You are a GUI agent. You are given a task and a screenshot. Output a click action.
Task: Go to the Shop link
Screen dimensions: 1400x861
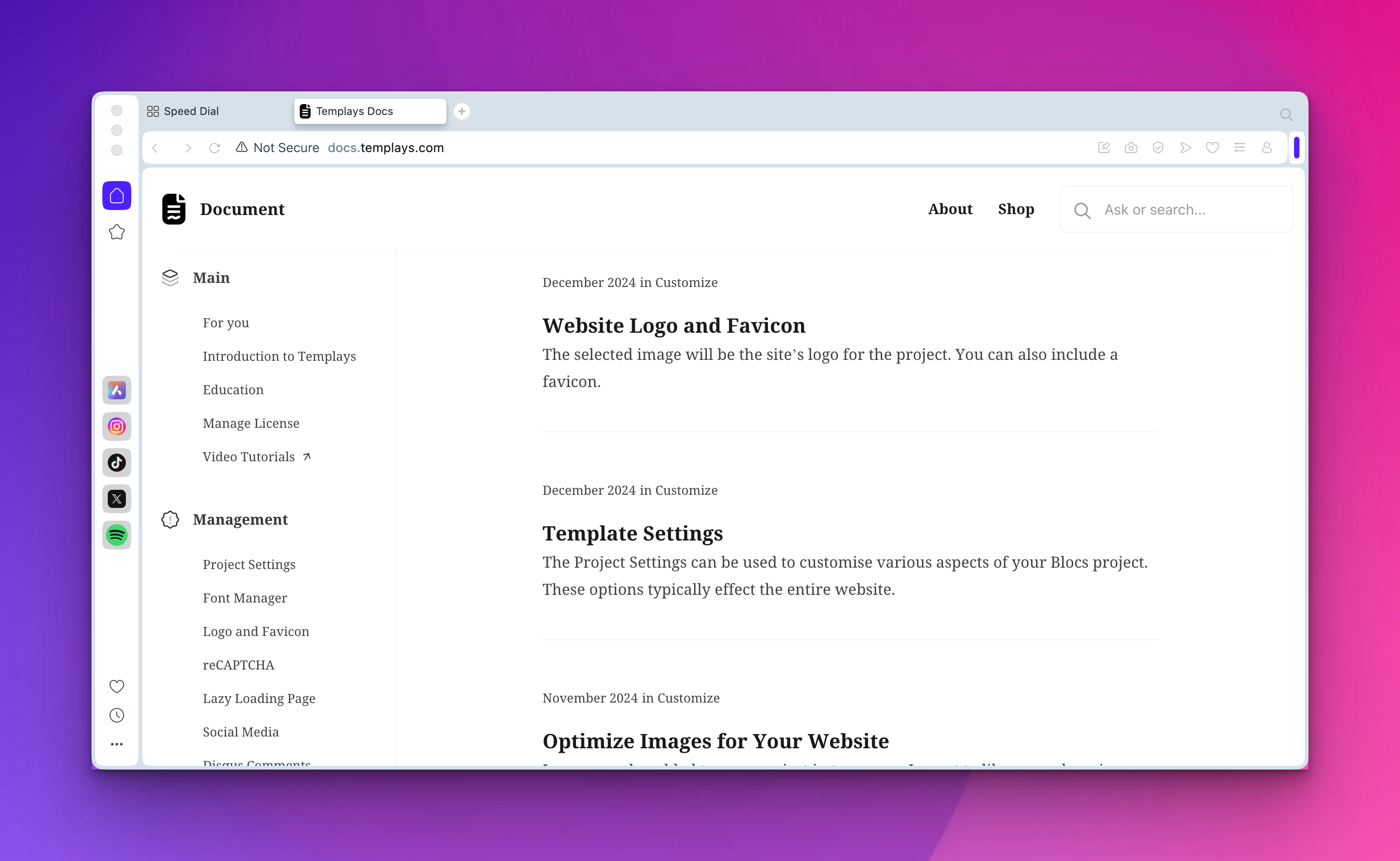1016,209
